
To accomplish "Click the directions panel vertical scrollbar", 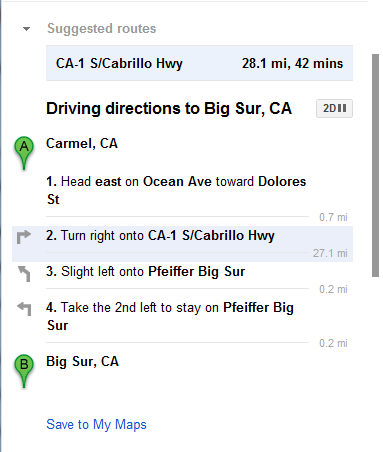I will tap(375, 165).
